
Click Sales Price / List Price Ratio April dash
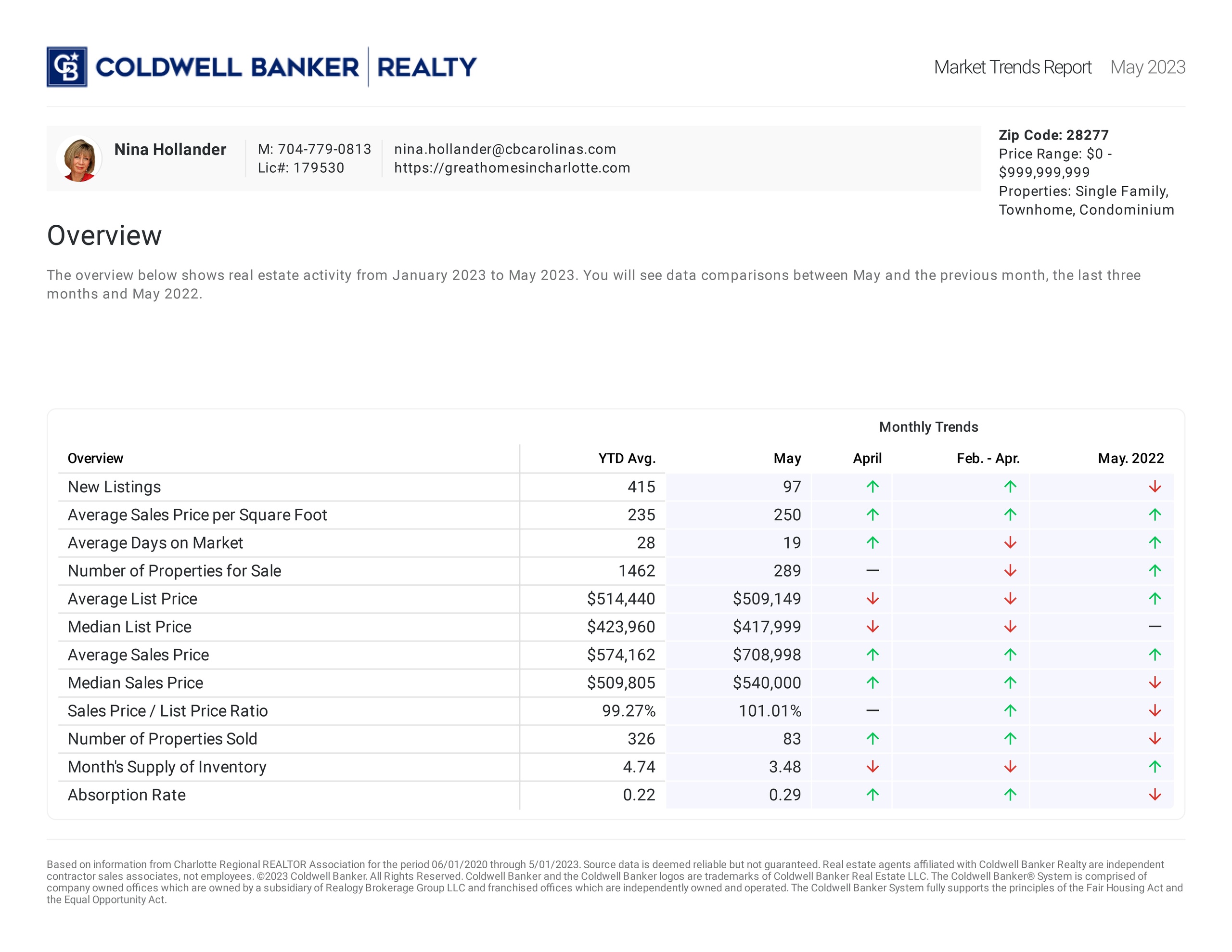coord(872,710)
